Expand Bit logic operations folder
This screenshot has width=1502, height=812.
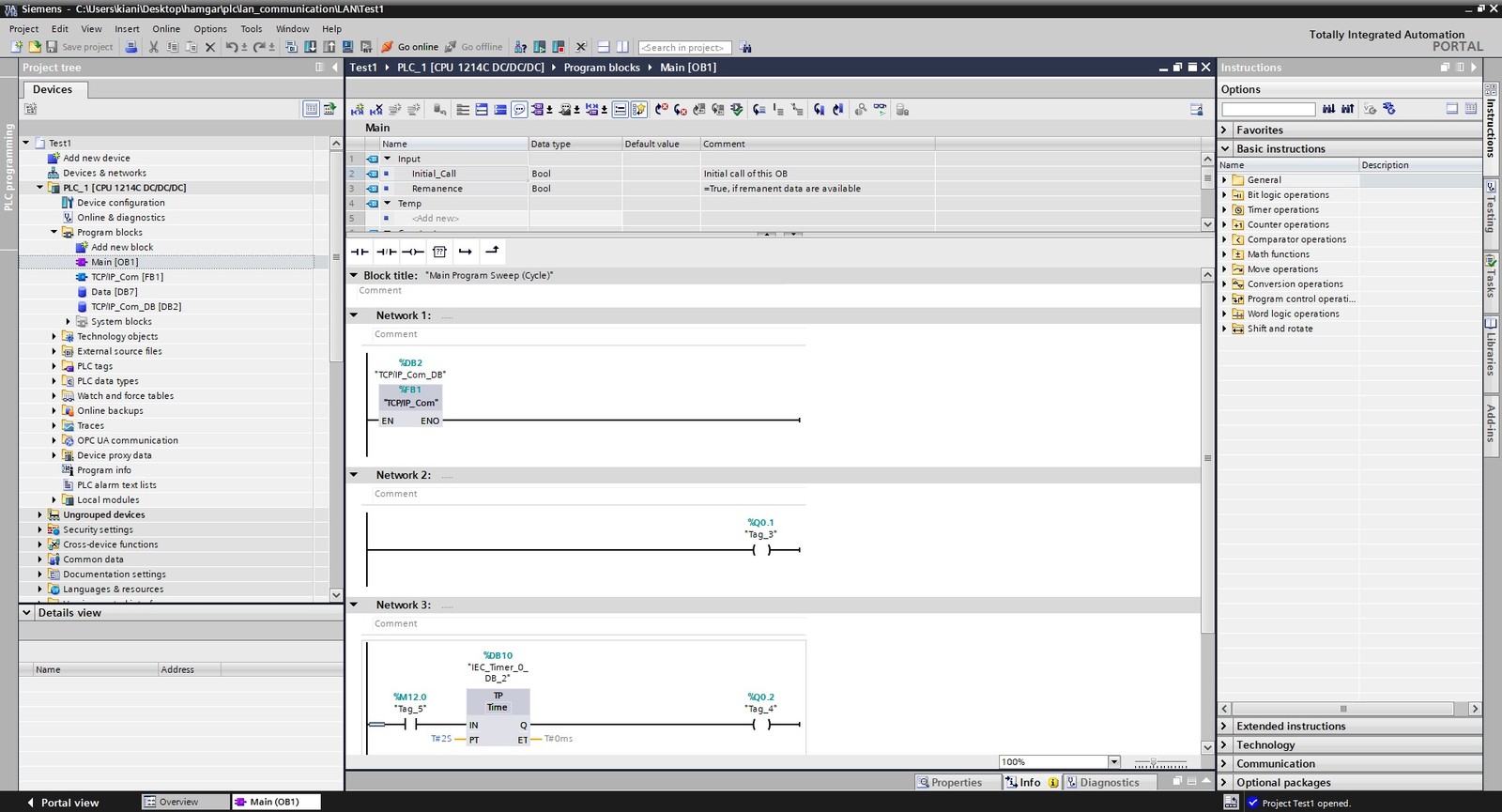[x=1224, y=194]
